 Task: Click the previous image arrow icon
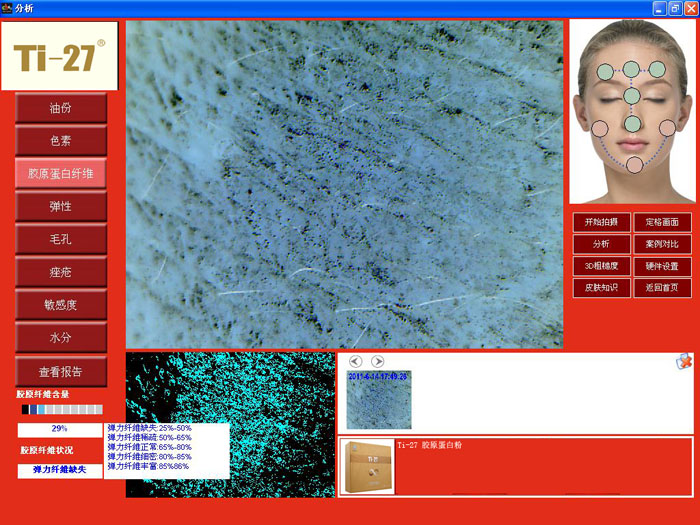(355, 361)
